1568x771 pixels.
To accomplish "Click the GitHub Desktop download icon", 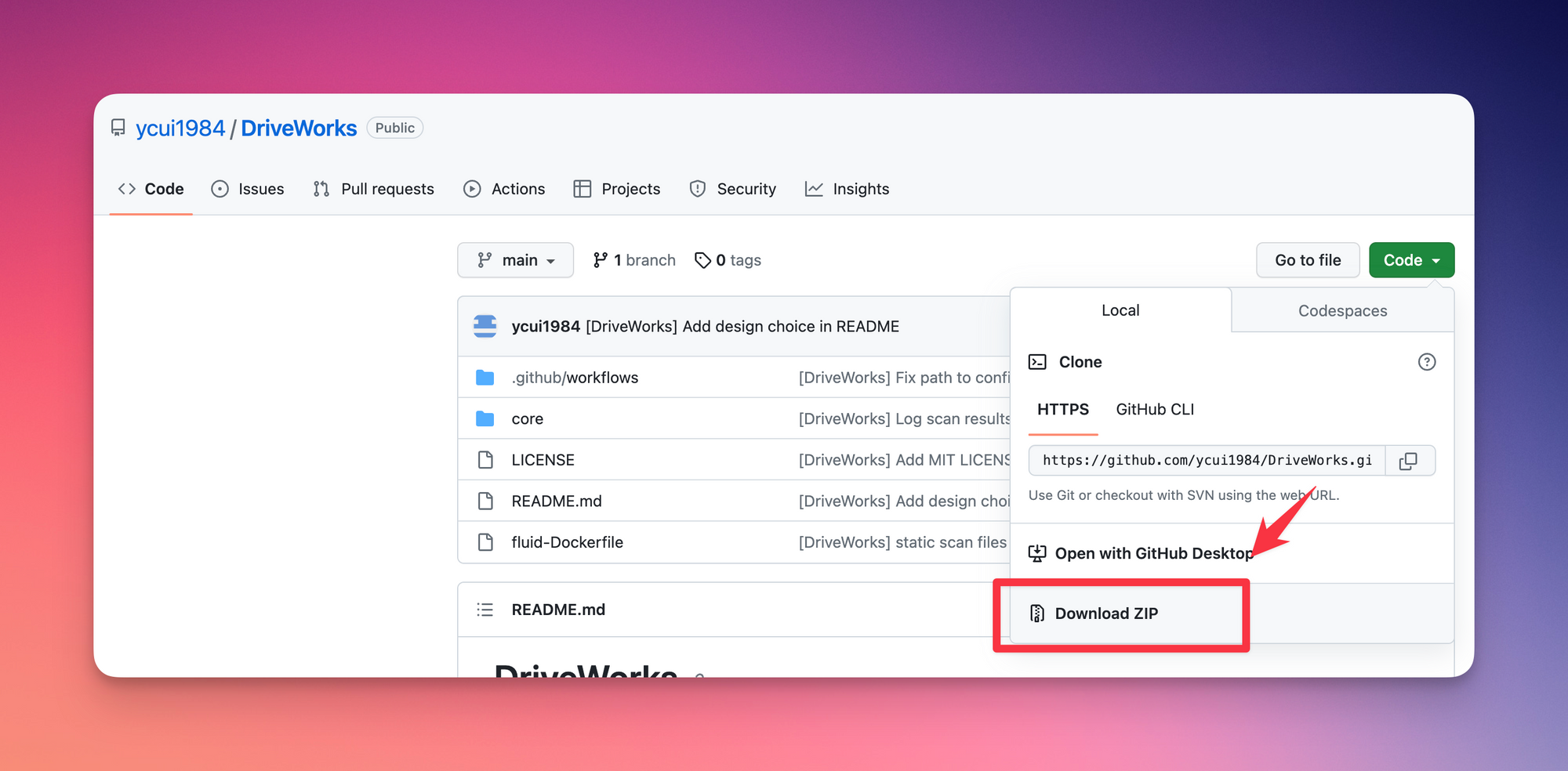I will coord(1037,554).
